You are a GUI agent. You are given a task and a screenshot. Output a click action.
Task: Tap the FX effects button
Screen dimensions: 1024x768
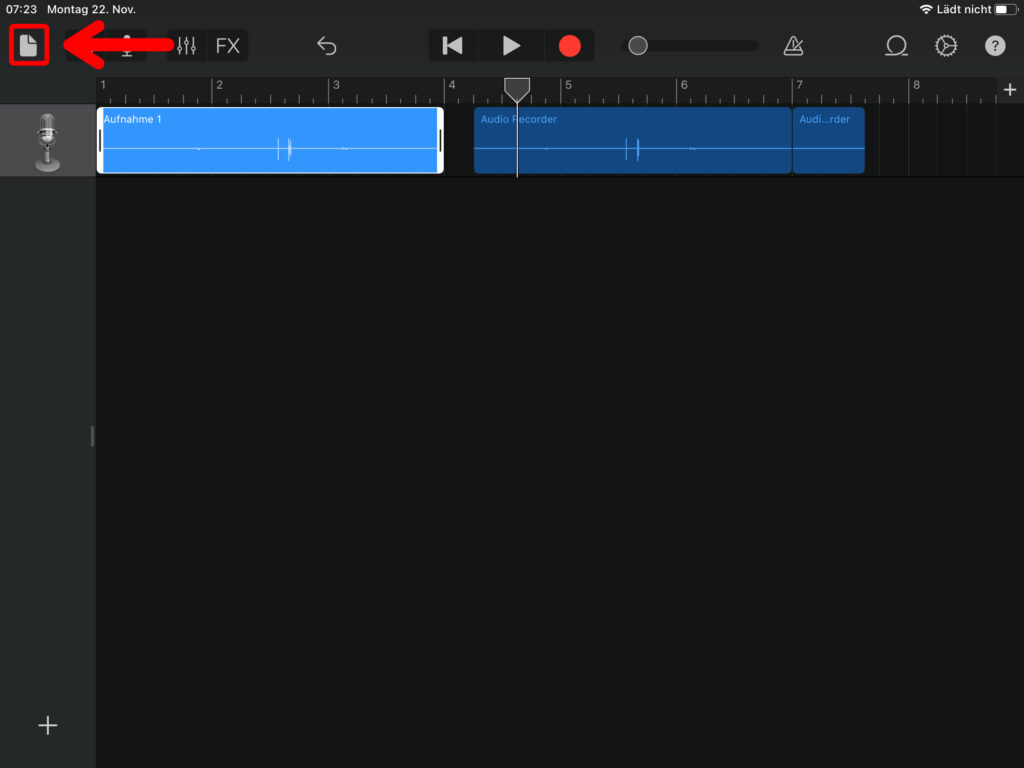[x=228, y=46]
